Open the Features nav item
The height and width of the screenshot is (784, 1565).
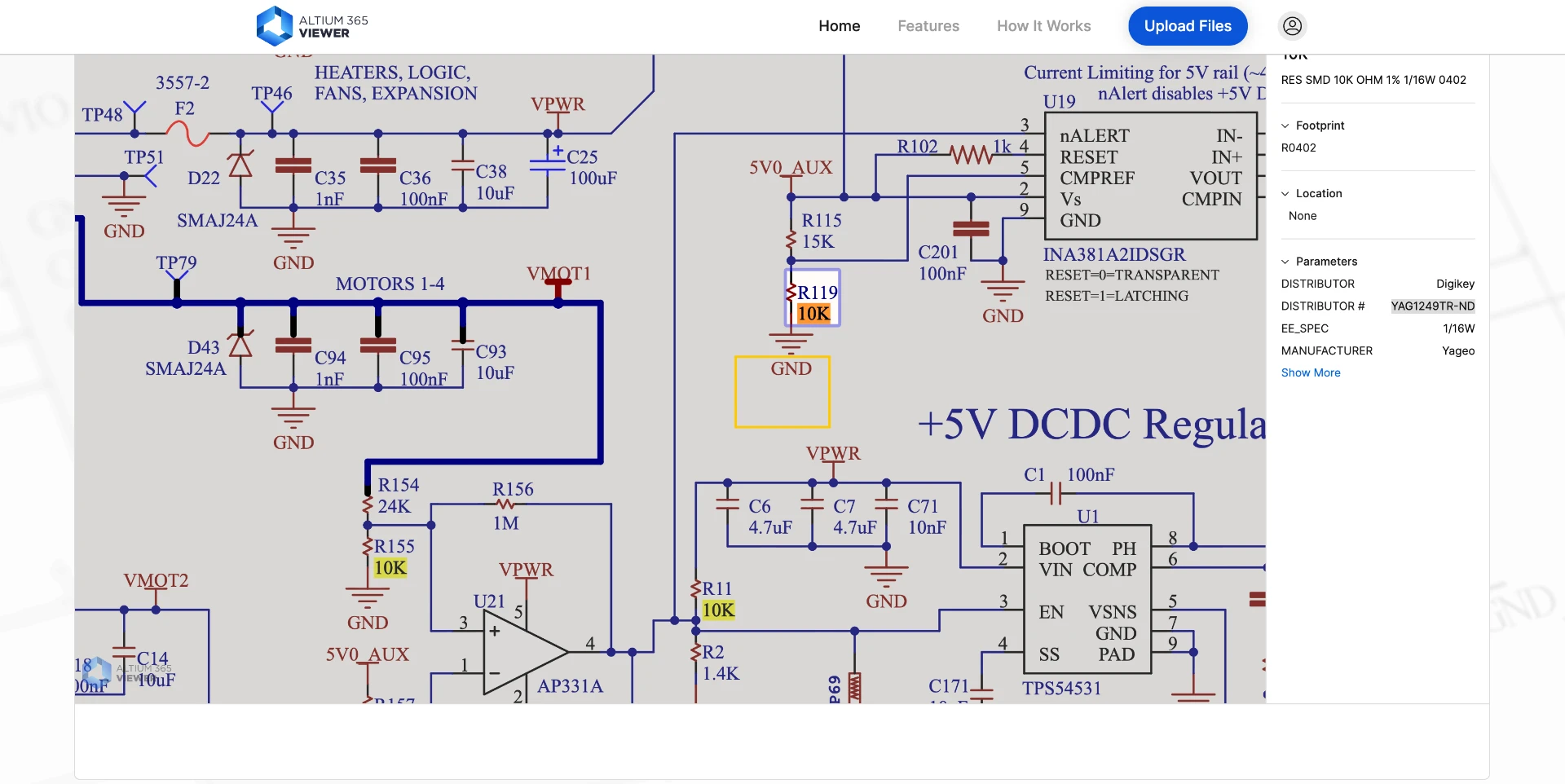tap(928, 26)
